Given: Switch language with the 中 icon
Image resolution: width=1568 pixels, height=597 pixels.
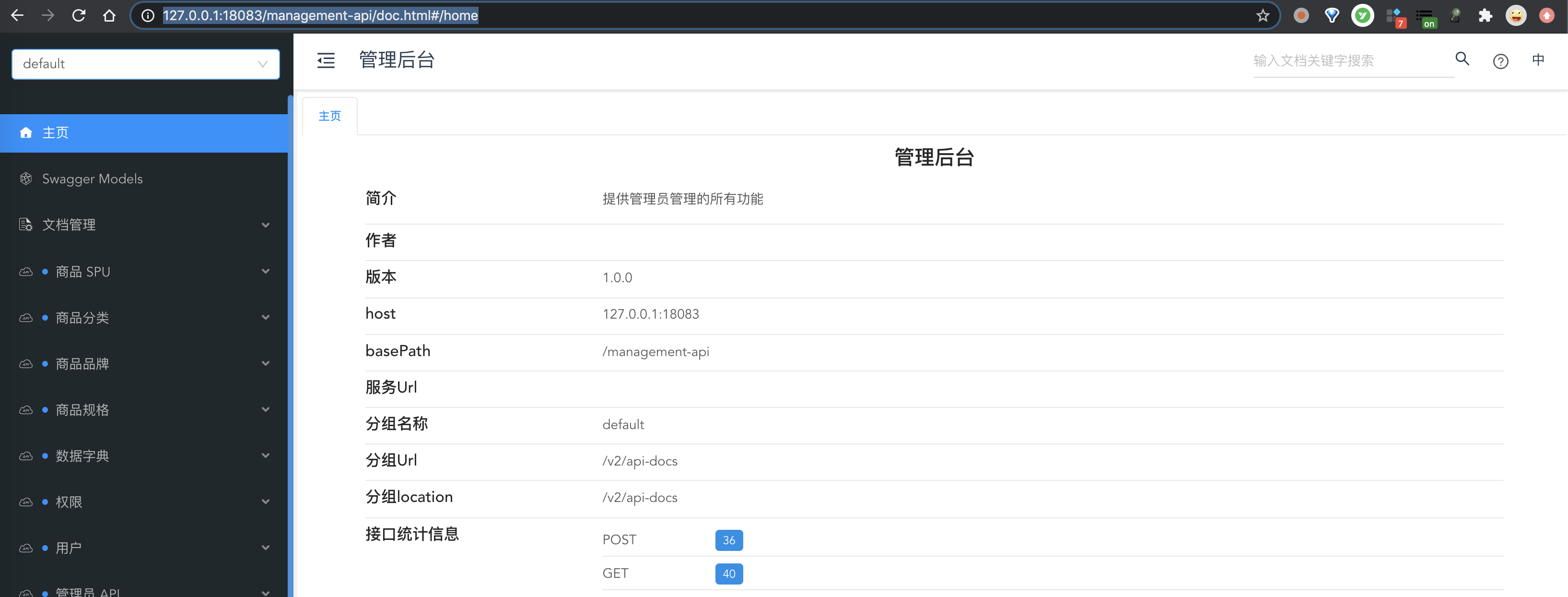Looking at the screenshot, I should tap(1538, 59).
